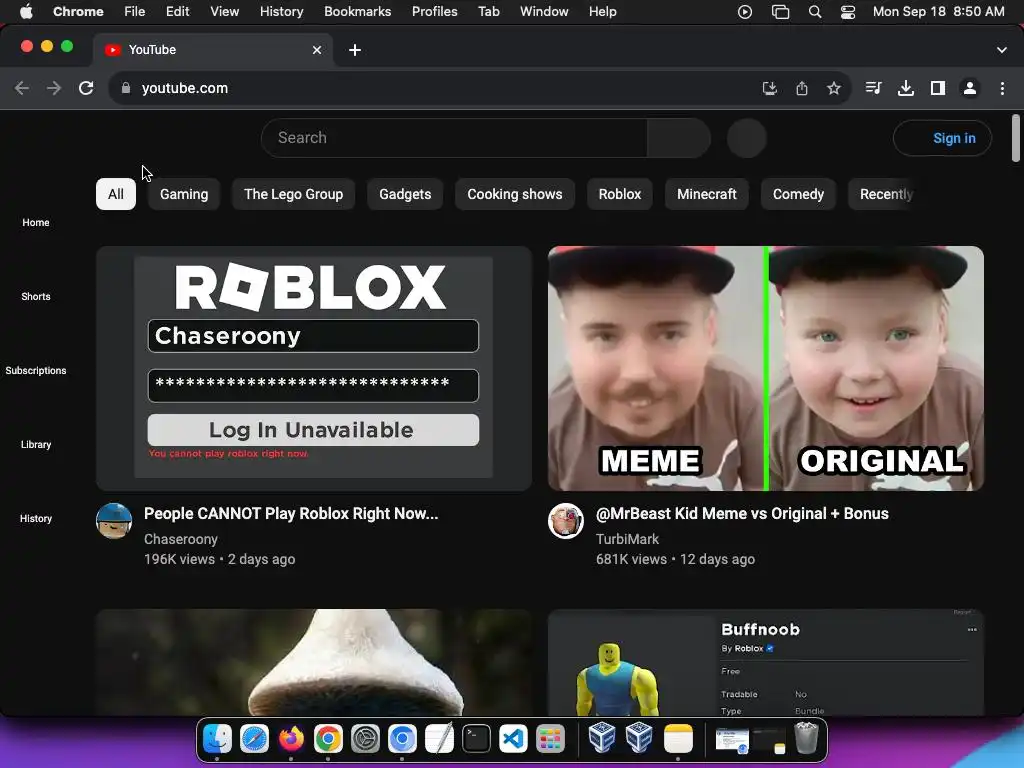Click the browser forward arrow
1024x768 pixels.
[54, 88]
